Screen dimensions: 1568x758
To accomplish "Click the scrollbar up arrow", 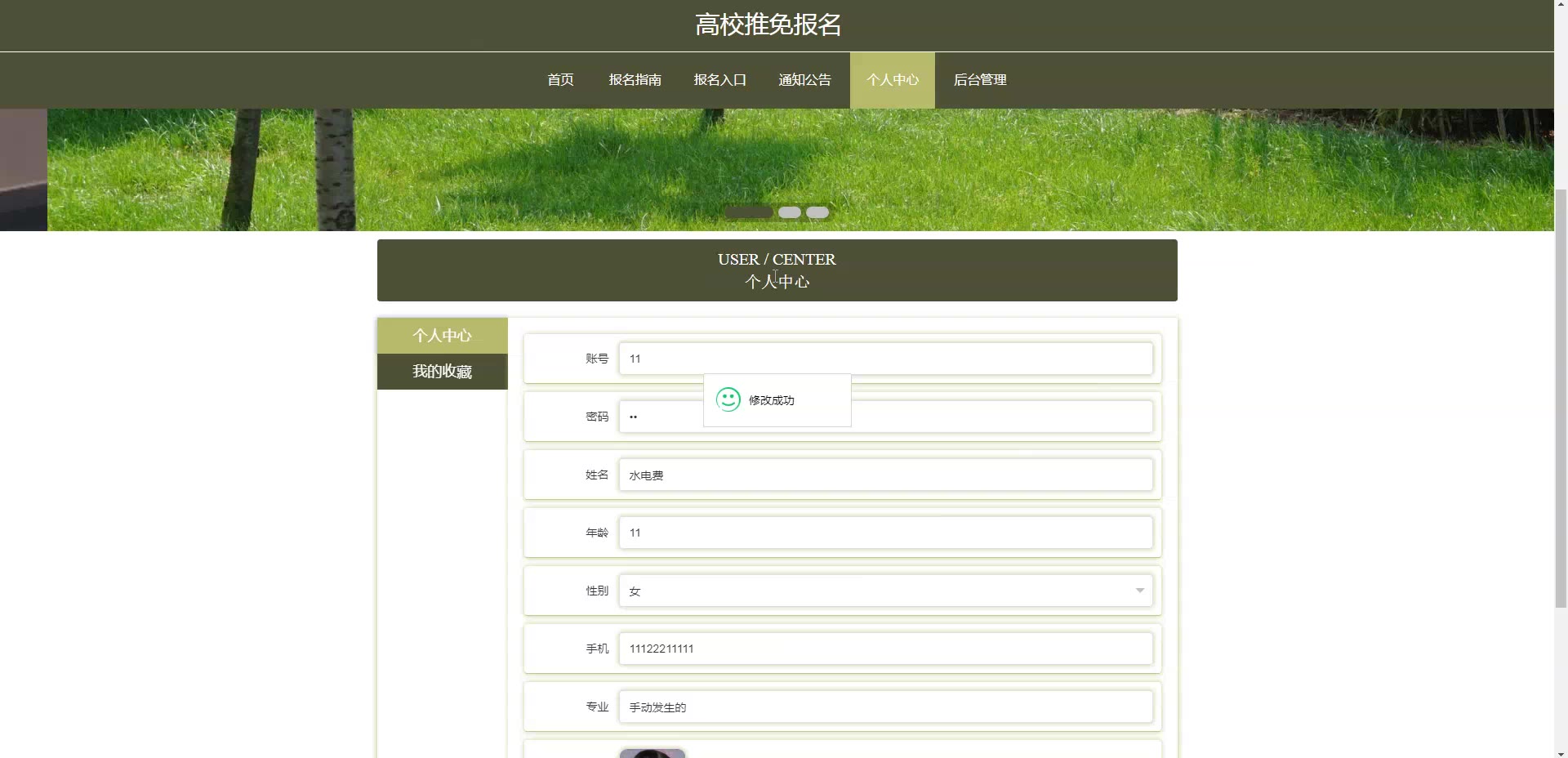I will [1561, 6].
